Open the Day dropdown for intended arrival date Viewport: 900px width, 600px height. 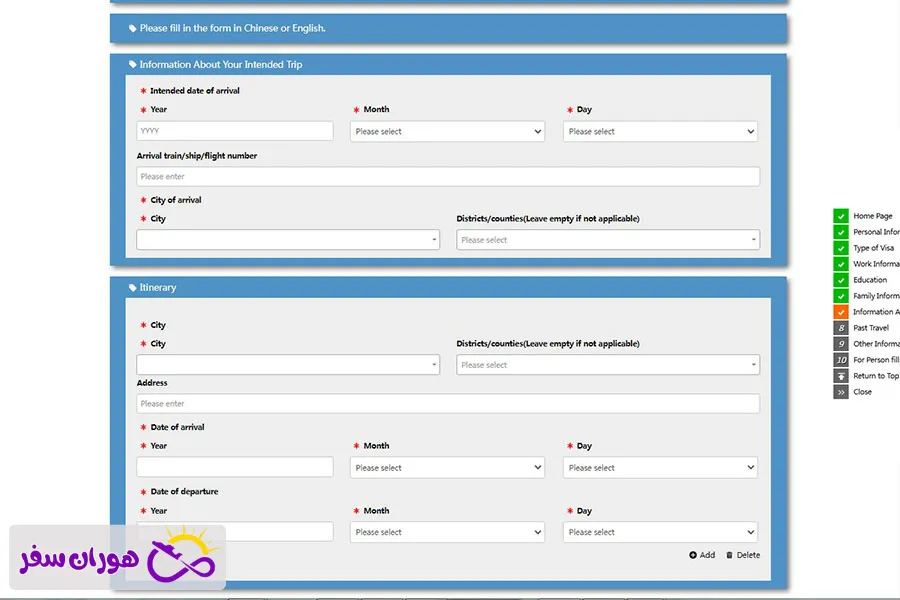[660, 131]
